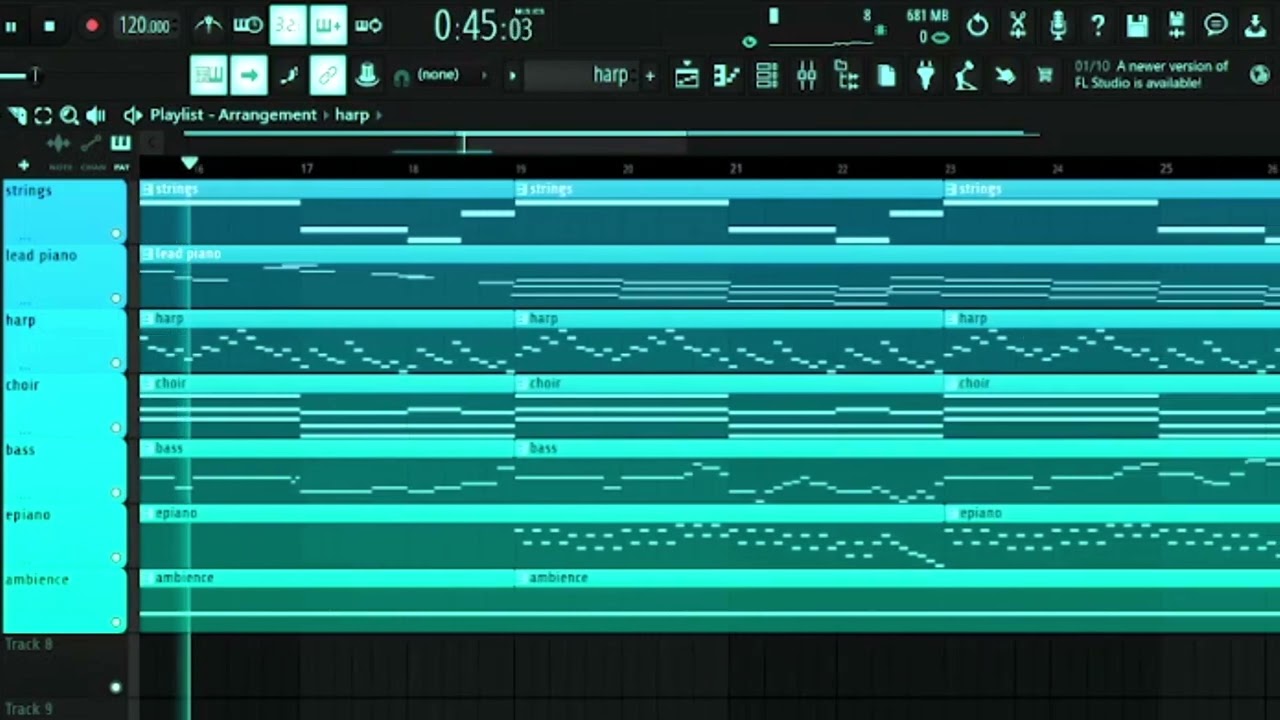The width and height of the screenshot is (1280, 720).
Task: Click the newer version available message
Action: click(x=1151, y=74)
